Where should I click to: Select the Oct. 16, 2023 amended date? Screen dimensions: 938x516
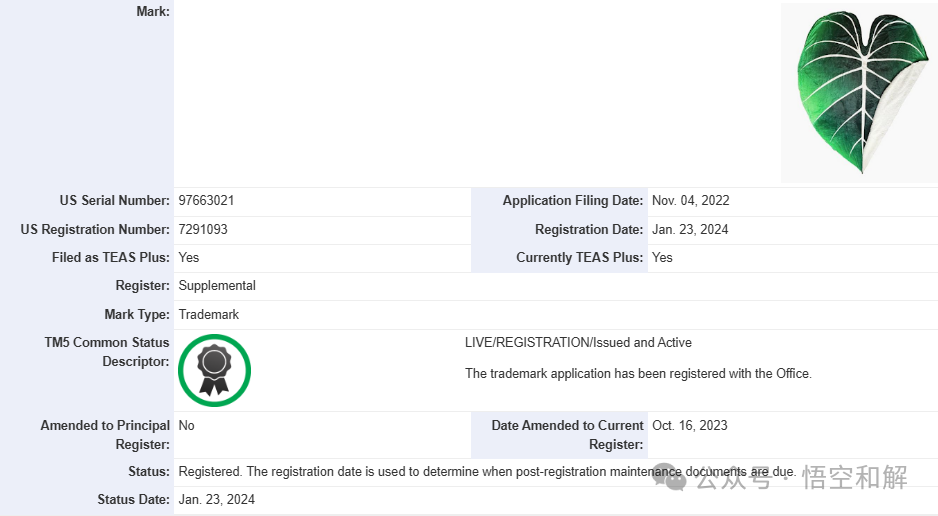click(690, 425)
